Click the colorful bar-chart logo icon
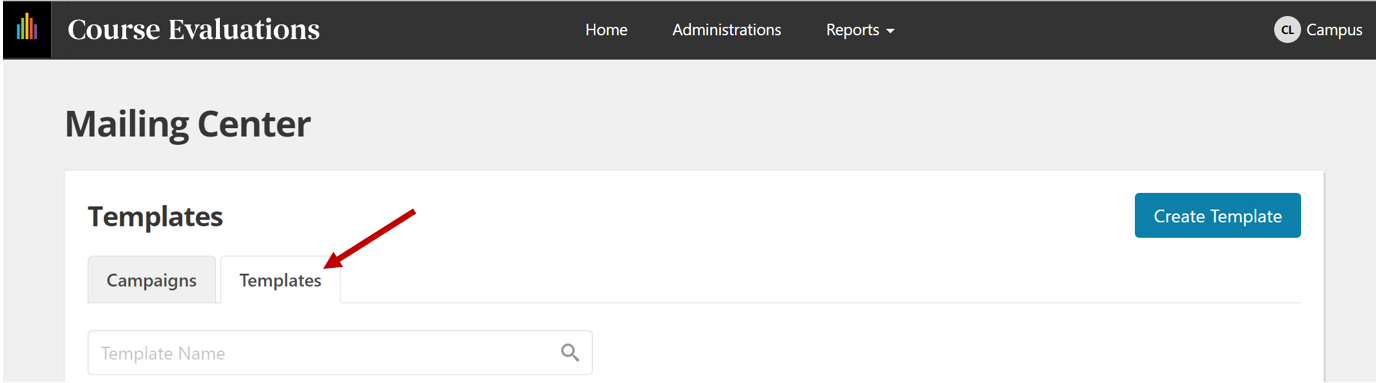 tap(27, 29)
